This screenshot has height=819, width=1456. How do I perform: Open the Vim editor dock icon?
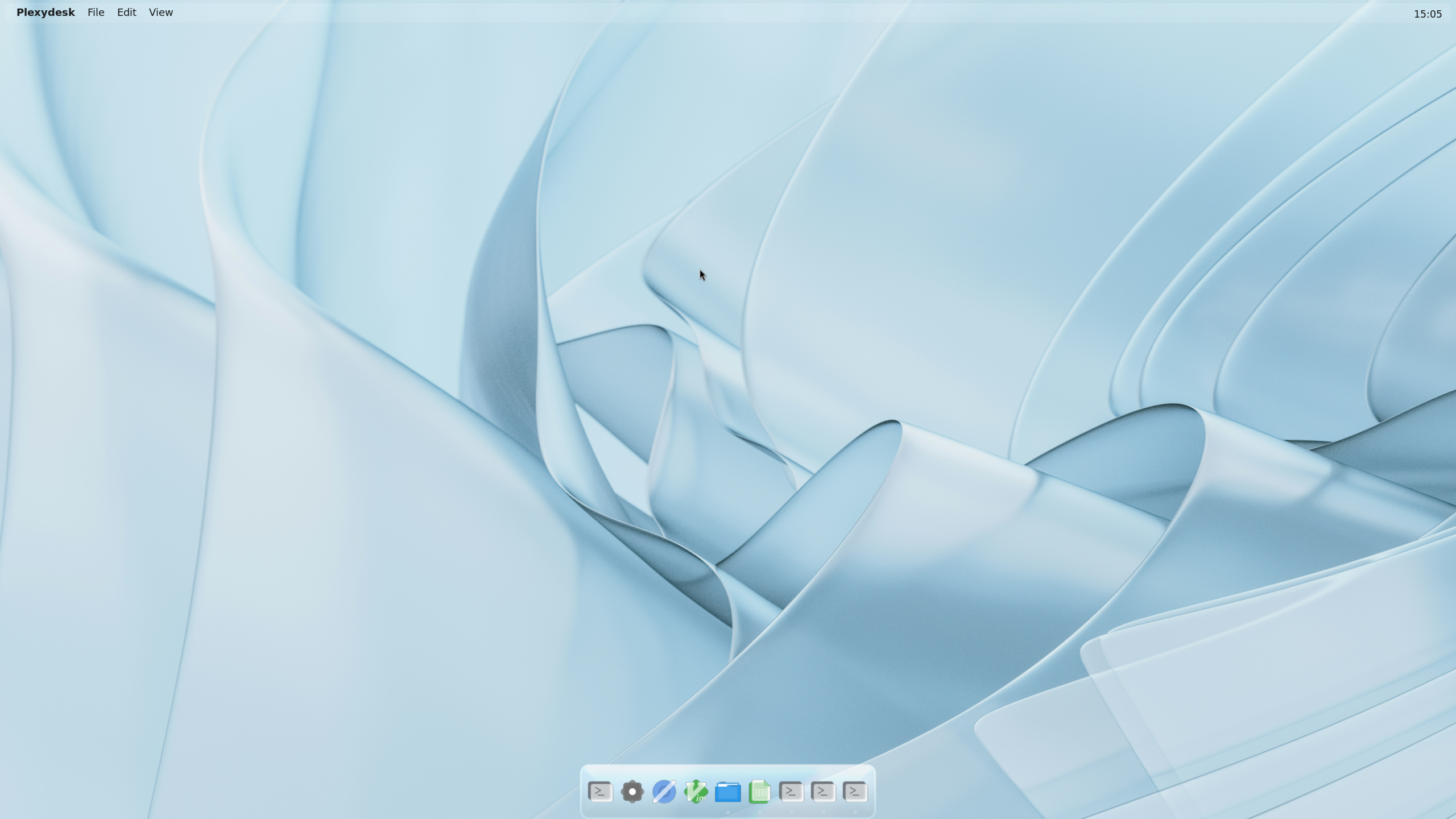[696, 791]
